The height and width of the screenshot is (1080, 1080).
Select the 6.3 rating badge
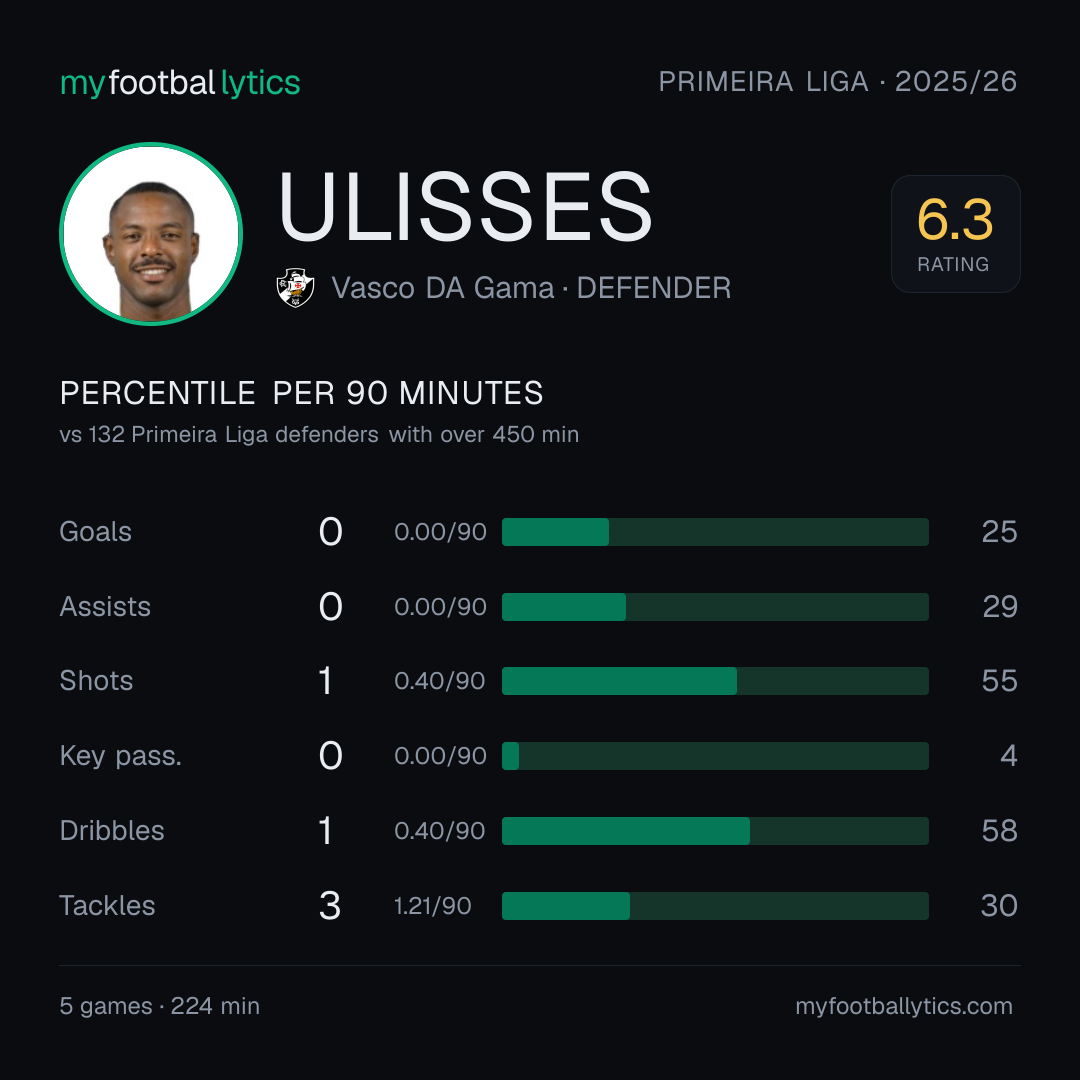(955, 233)
